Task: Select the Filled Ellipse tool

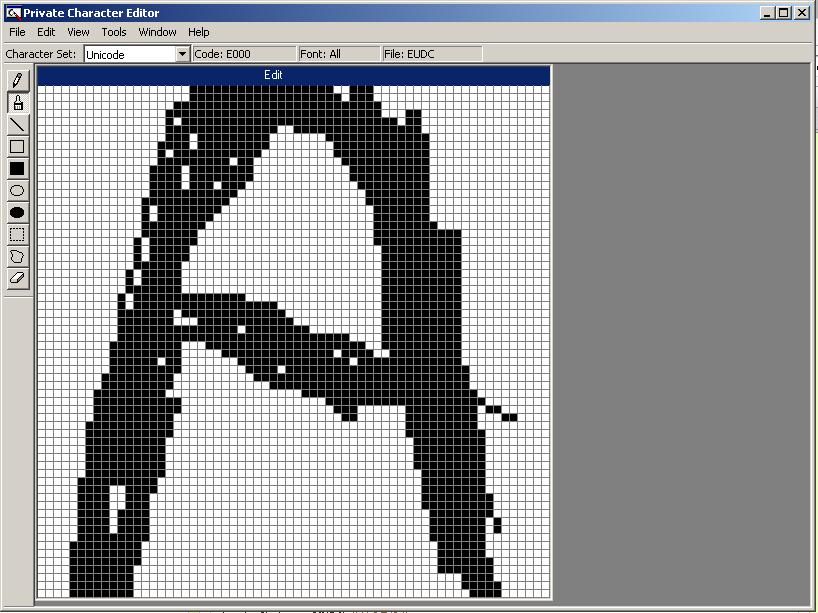Action: [x=17, y=212]
